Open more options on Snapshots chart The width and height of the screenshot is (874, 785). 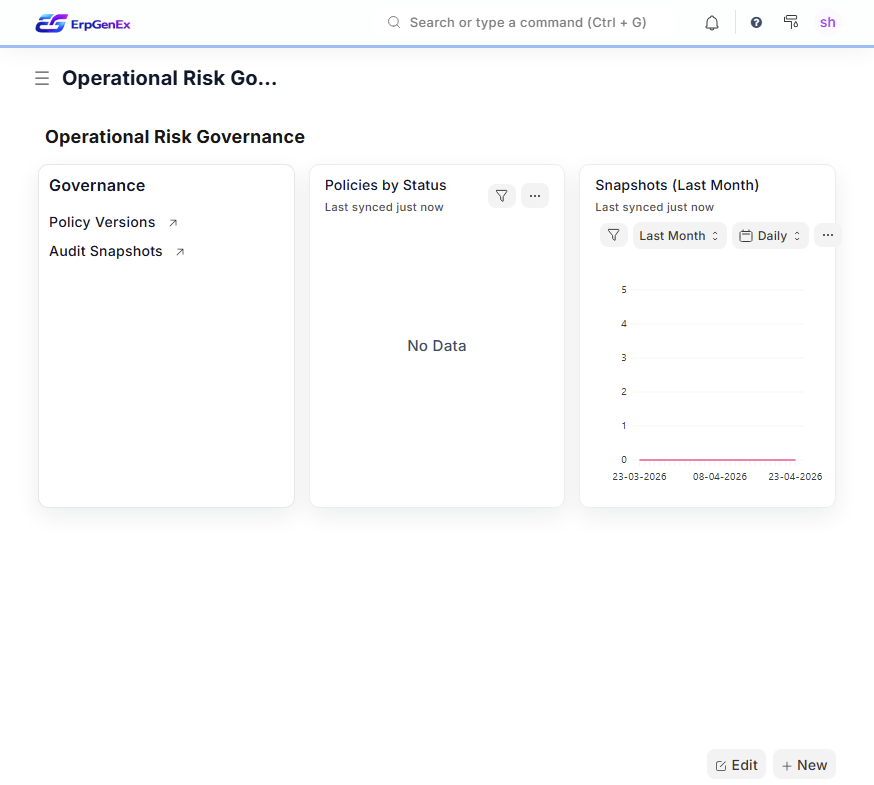coord(828,235)
